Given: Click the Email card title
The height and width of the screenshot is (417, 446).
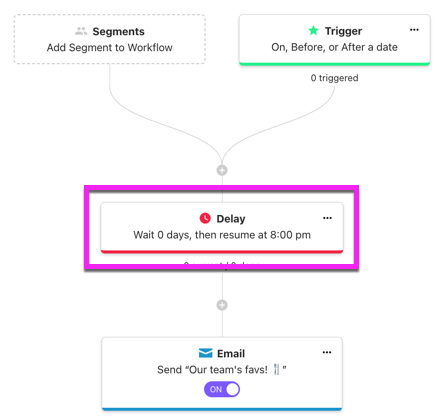Looking at the screenshot, I should pos(231,353).
